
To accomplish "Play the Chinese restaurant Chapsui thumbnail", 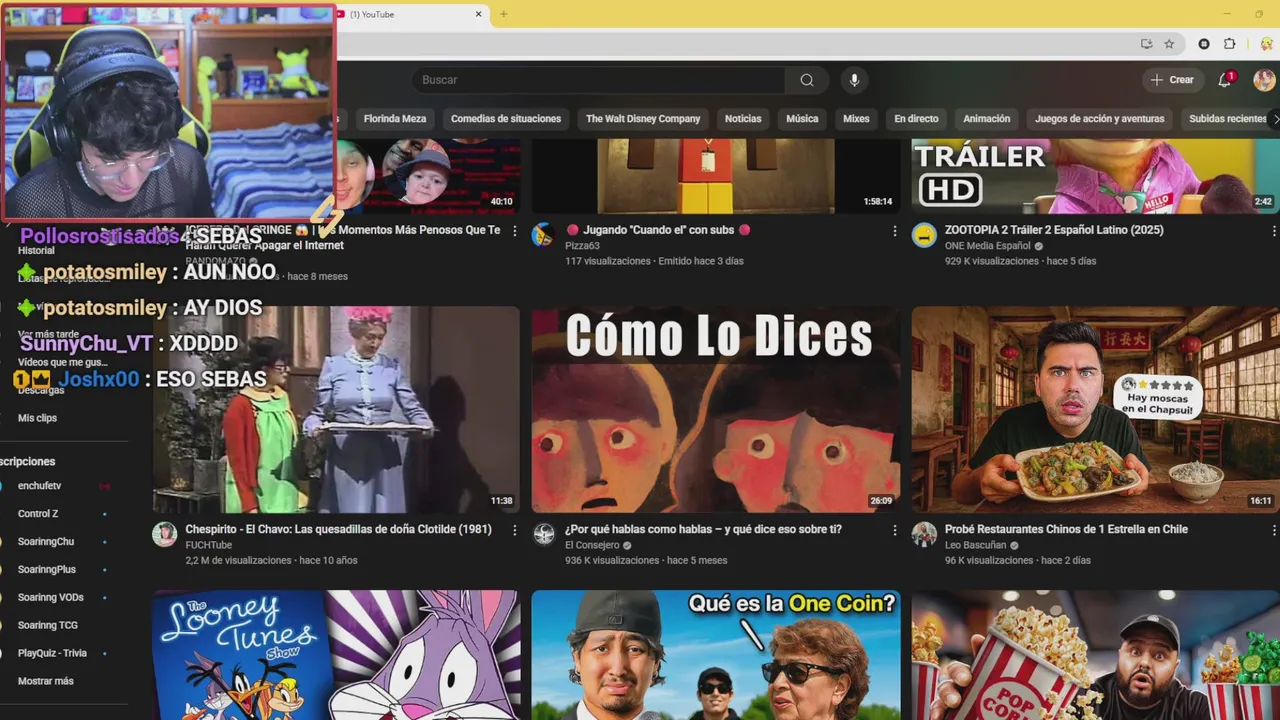I will [x=1096, y=410].
